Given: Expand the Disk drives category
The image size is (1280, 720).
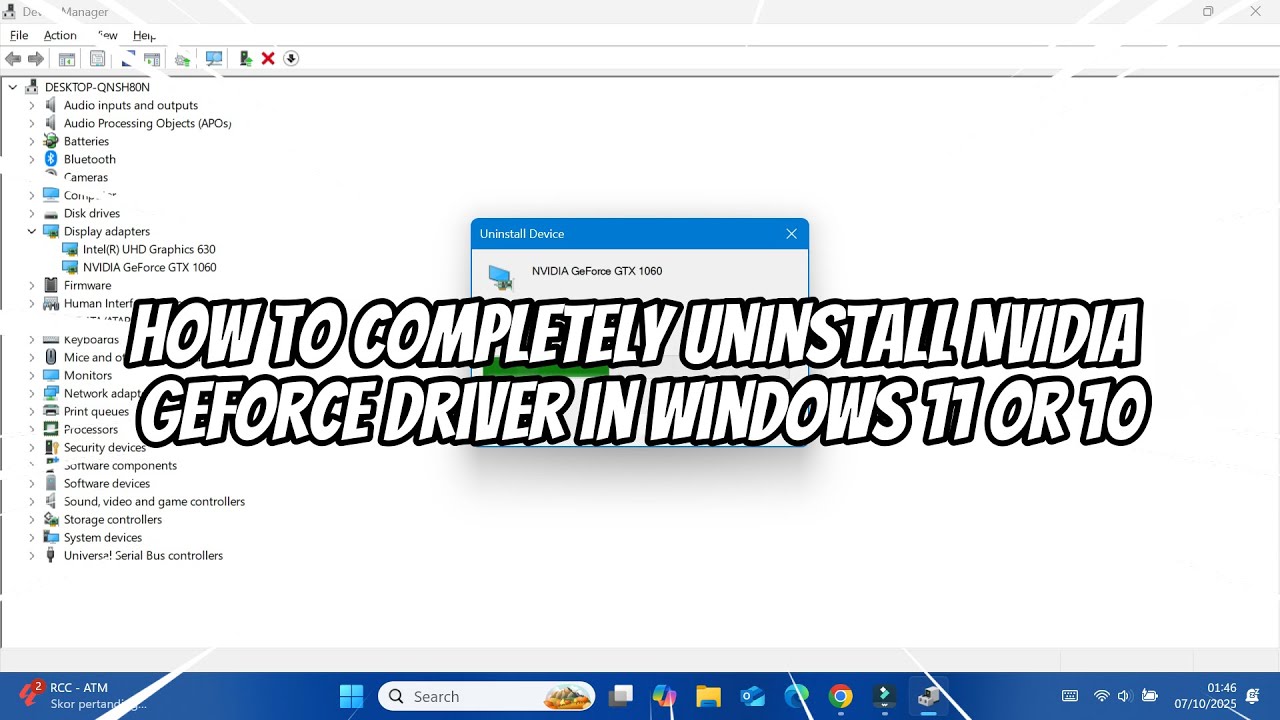Looking at the screenshot, I should (x=31, y=213).
